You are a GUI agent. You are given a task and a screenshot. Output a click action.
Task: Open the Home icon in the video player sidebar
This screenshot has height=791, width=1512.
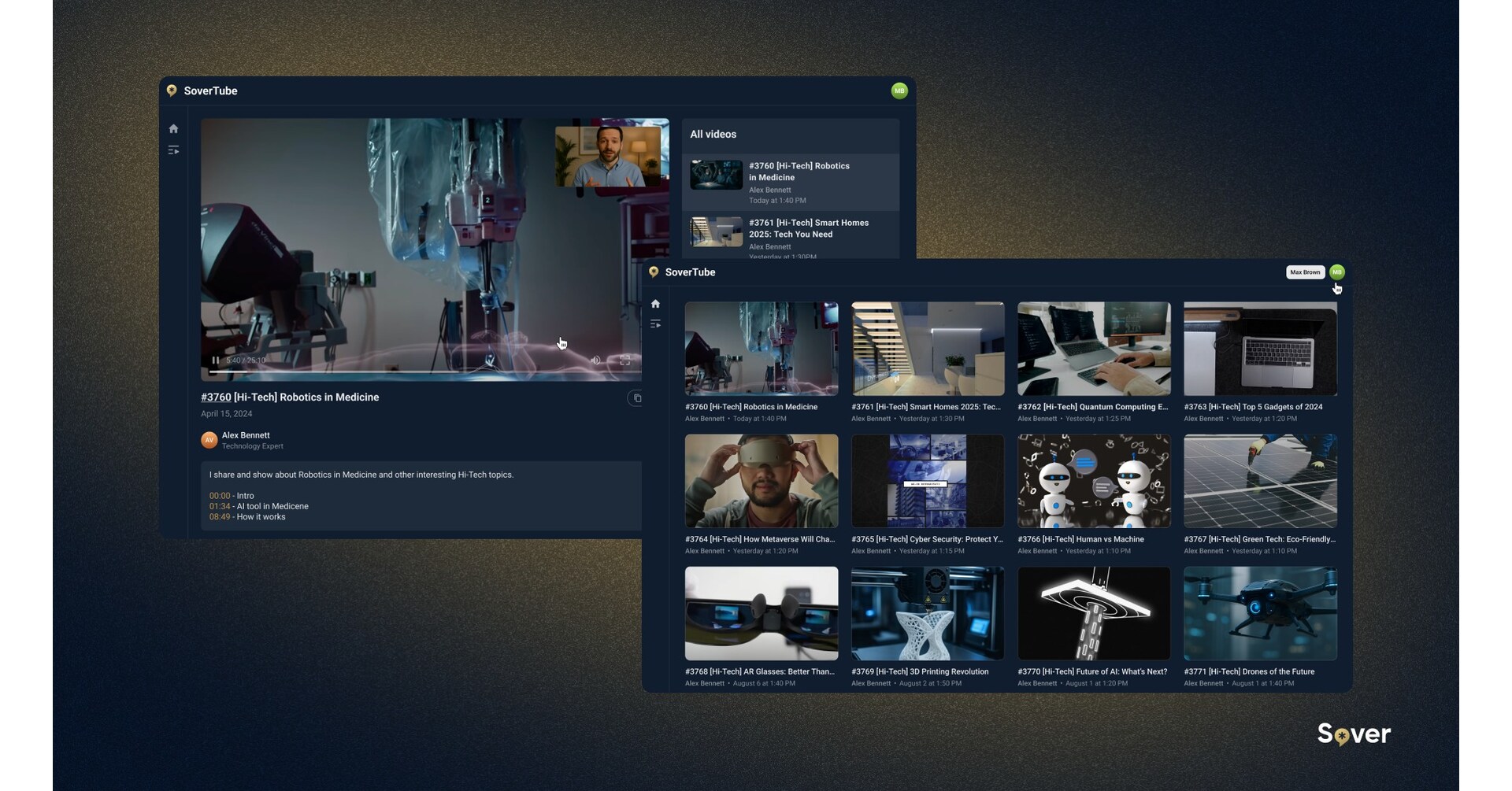(173, 128)
